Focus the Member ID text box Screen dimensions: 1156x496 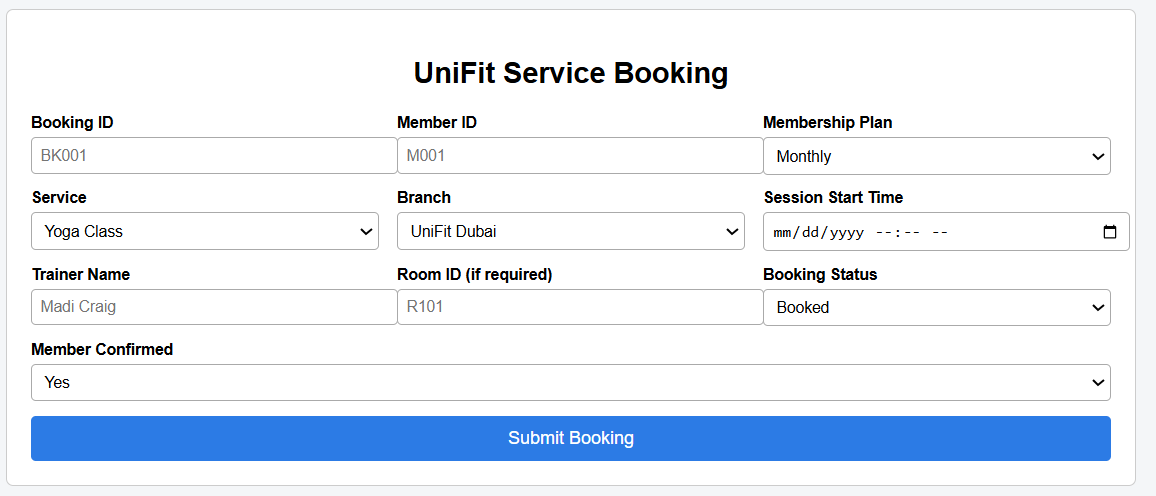[580, 156]
